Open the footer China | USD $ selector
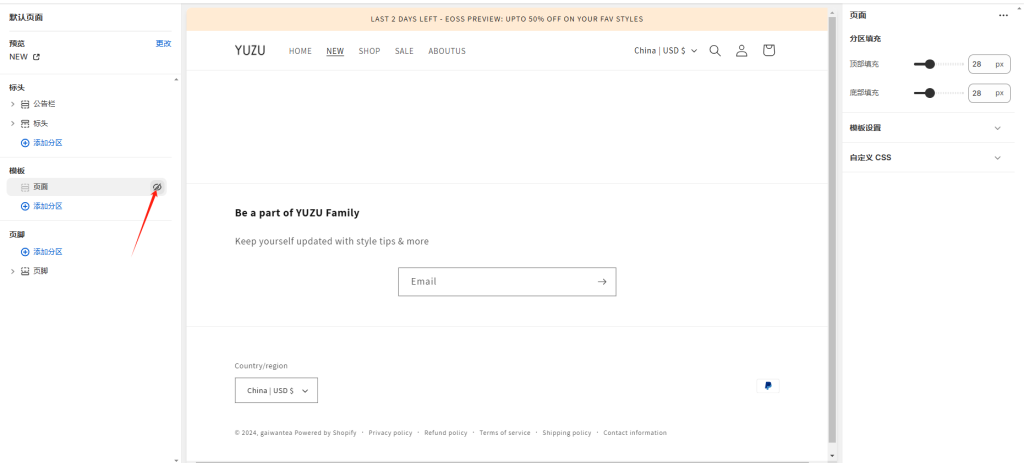The image size is (1024, 463). (x=276, y=391)
